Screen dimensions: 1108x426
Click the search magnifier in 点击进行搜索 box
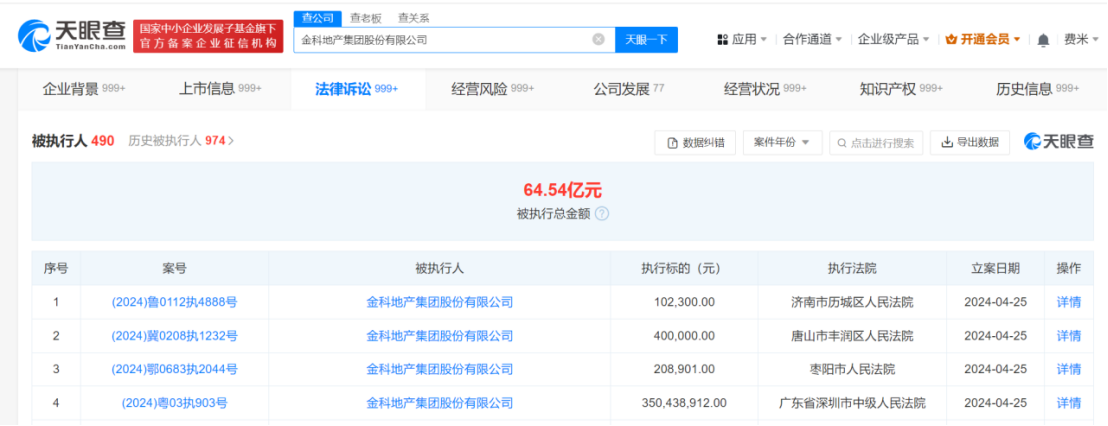[x=842, y=143]
